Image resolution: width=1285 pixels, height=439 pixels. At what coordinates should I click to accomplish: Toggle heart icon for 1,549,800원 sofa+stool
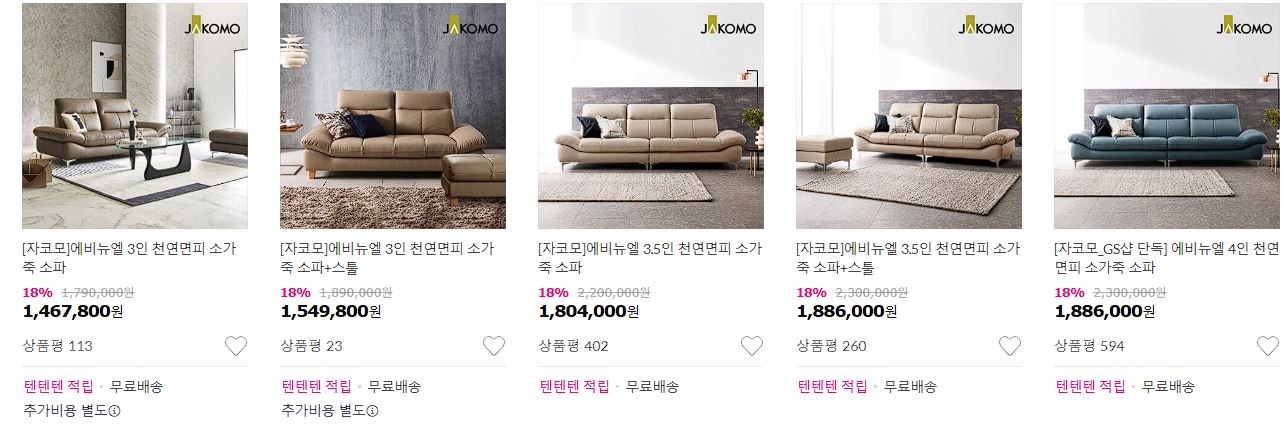click(494, 346)
